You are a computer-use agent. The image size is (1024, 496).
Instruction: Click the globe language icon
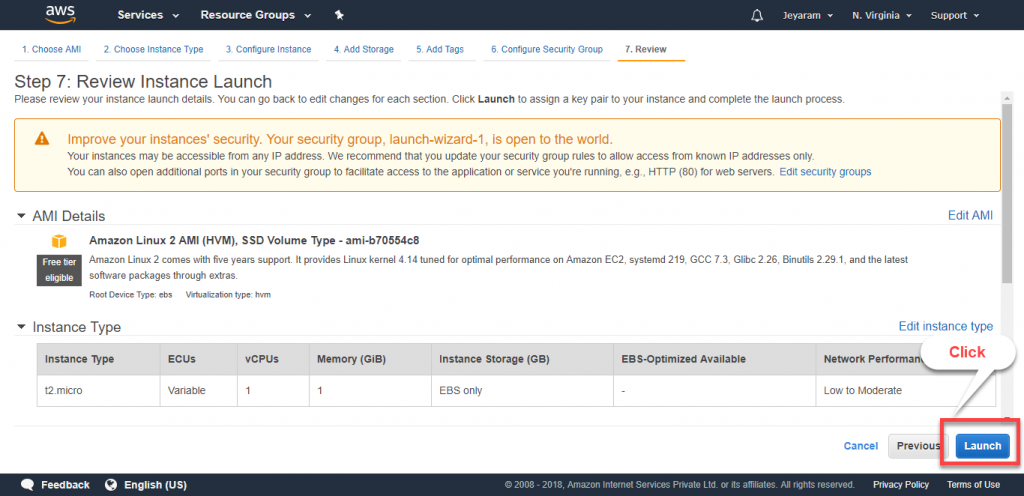coord(111,485)
